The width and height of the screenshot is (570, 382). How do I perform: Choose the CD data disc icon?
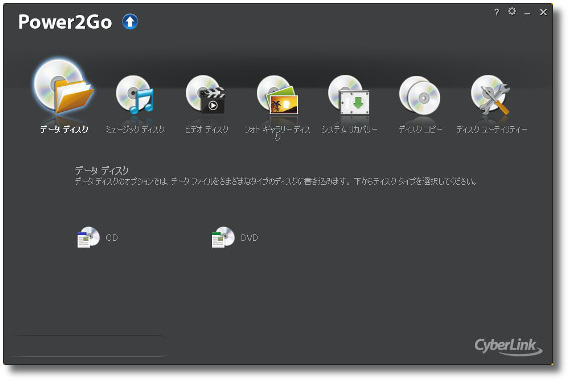[88, 237]
